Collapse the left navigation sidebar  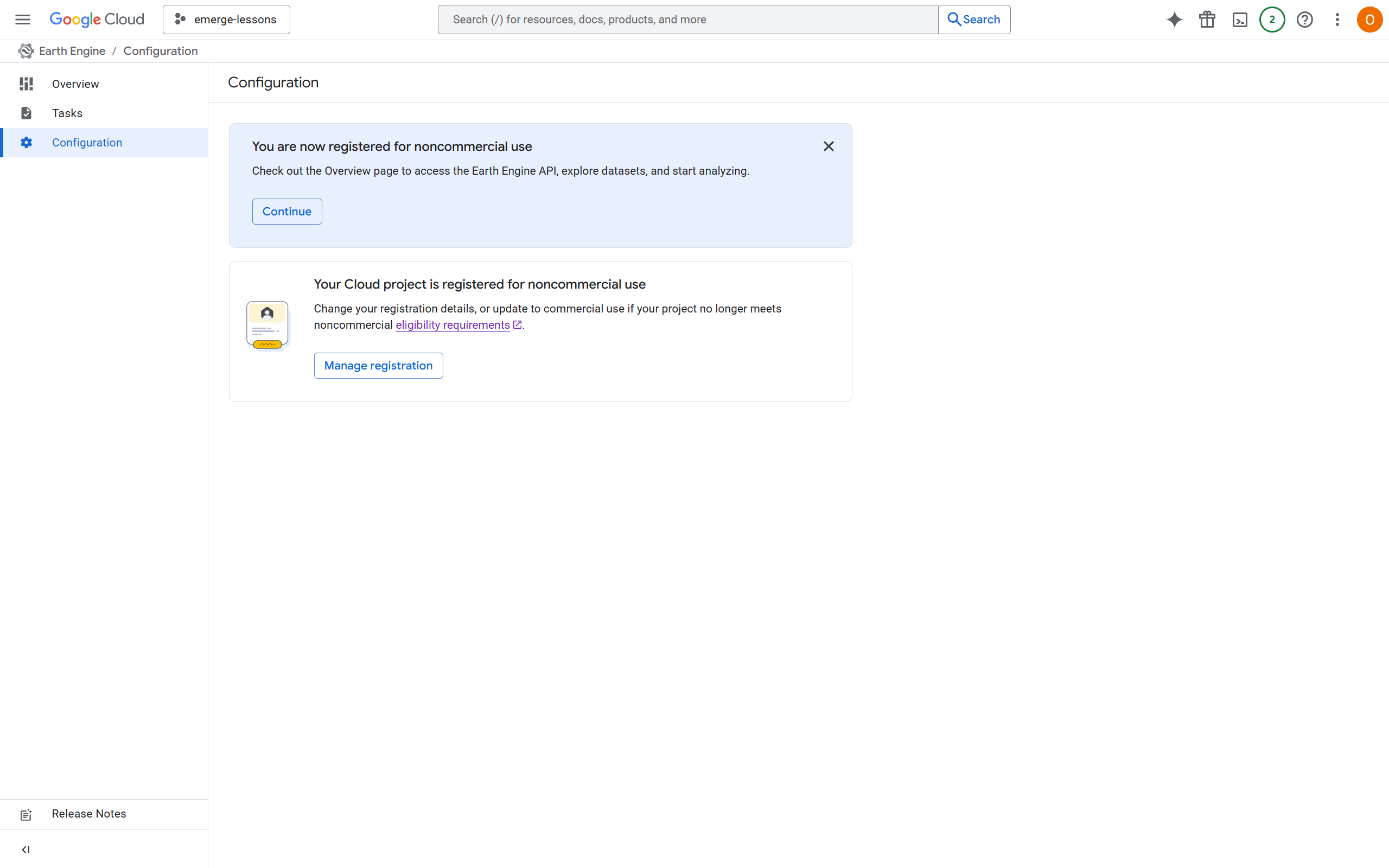point(26,850)
